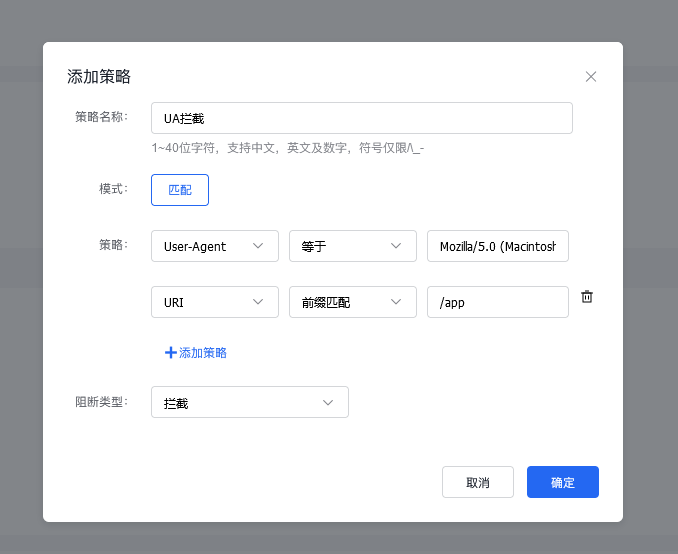Click the chevron arrow in the 拦截 selector

(x=328, y=402)
